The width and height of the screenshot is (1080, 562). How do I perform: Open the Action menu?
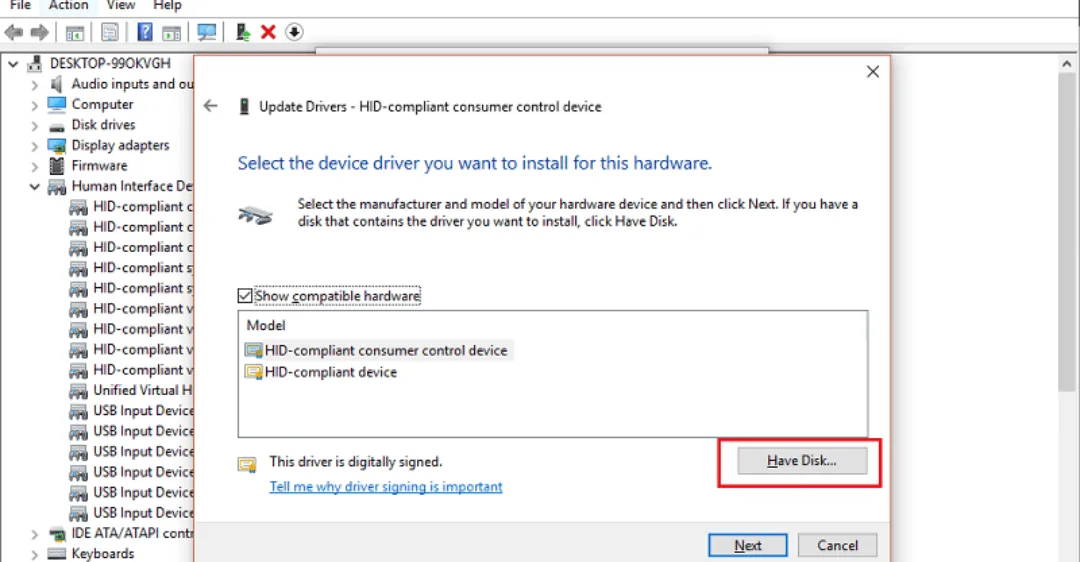click(69, 6)
